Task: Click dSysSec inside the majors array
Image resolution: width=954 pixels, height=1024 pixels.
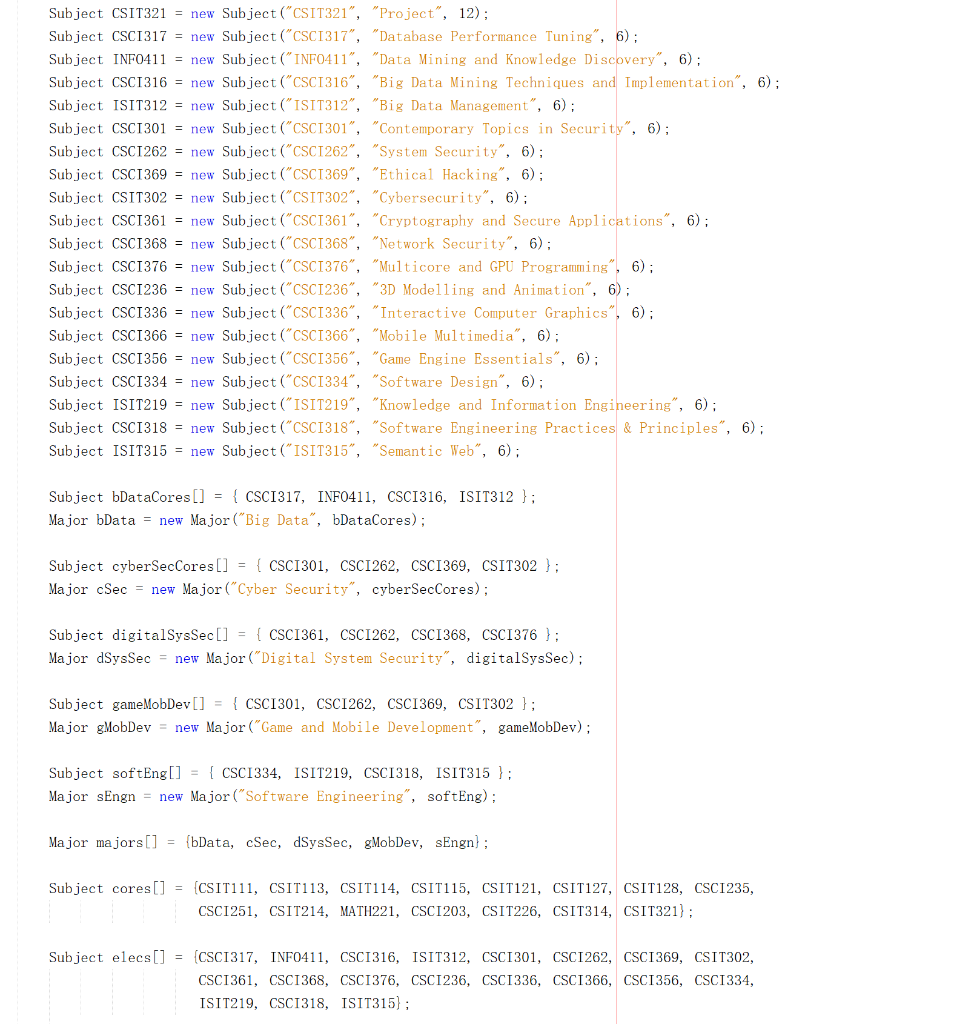Action: point(321,842)
